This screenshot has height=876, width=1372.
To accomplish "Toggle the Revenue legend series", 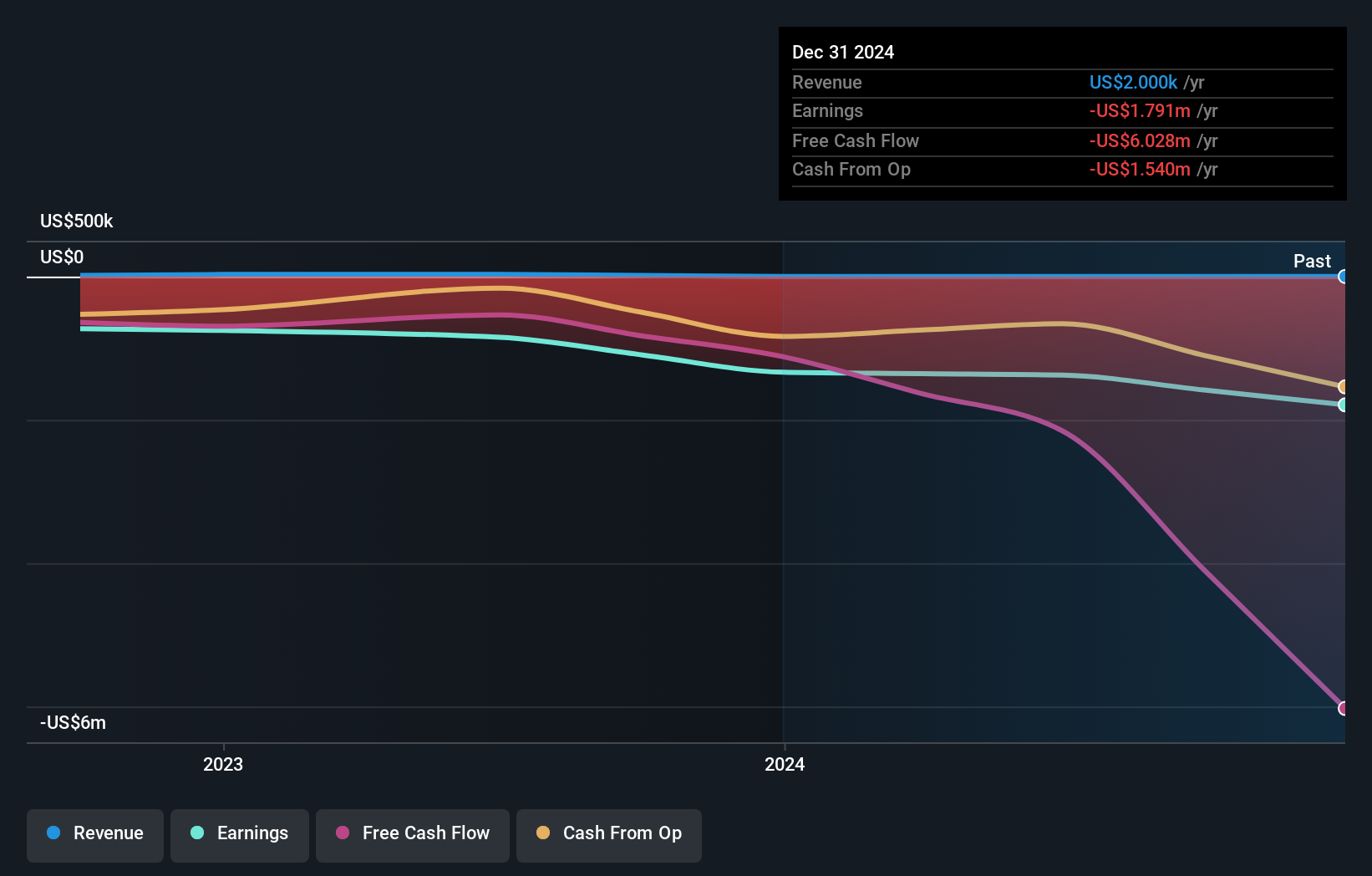I will tap(95, 835).
